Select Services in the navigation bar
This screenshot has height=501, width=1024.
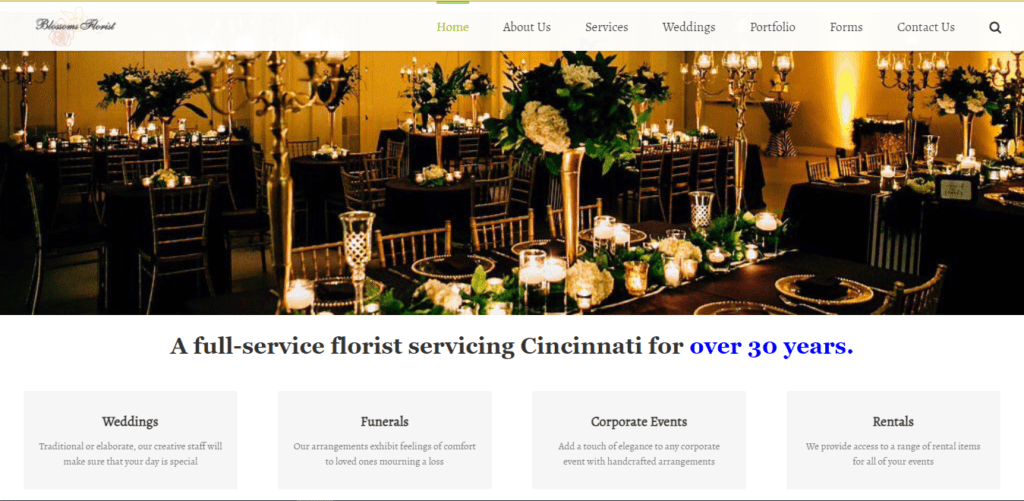click(x=607, y=27)
